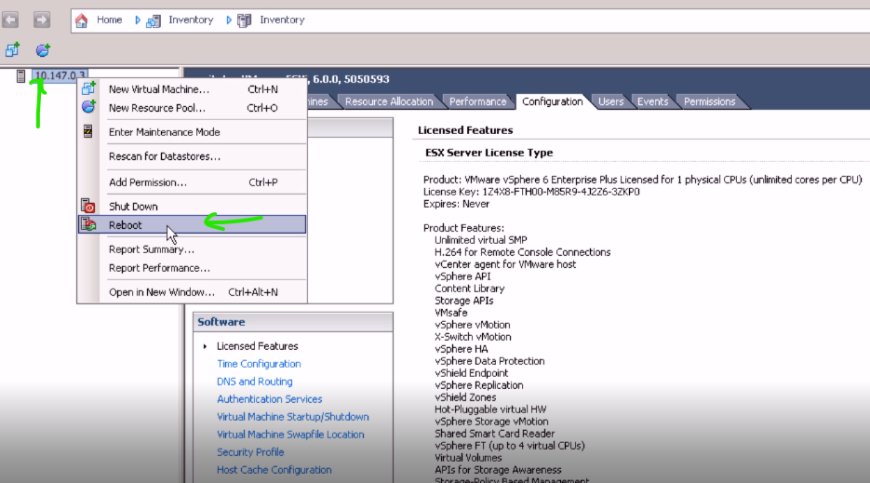
Task: Click the second Inventory breadcrumb icon
Action: click(244, 21)
